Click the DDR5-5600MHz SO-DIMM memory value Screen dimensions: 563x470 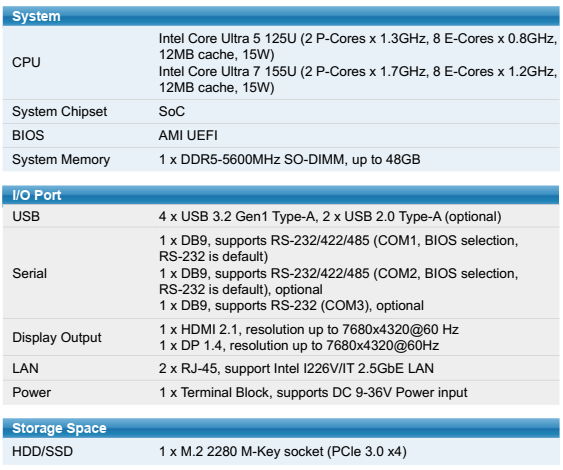[289, 159]
